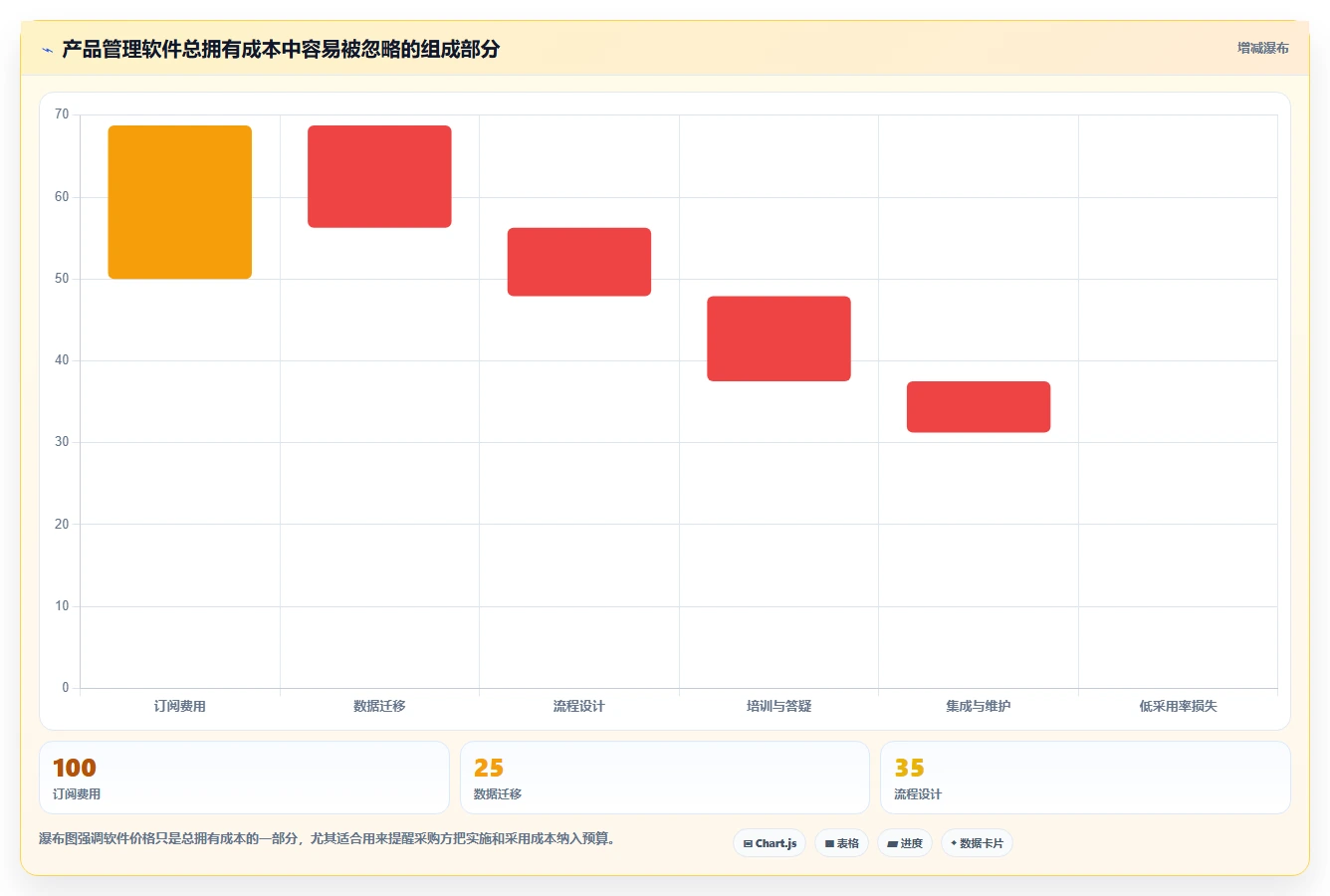Select the Chart.js tag chip
Image resolution: width=1330 pixels, height=896 pixels.
pos(770,843)
